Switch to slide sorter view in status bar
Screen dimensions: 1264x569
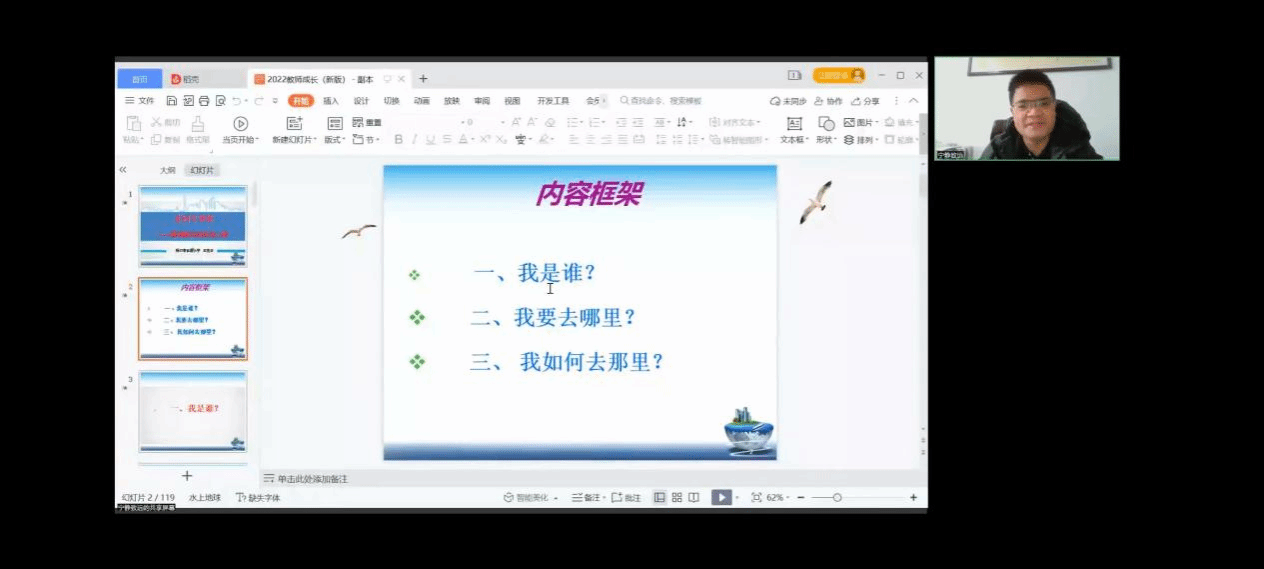pyautogui.click(x=677, y=497)
